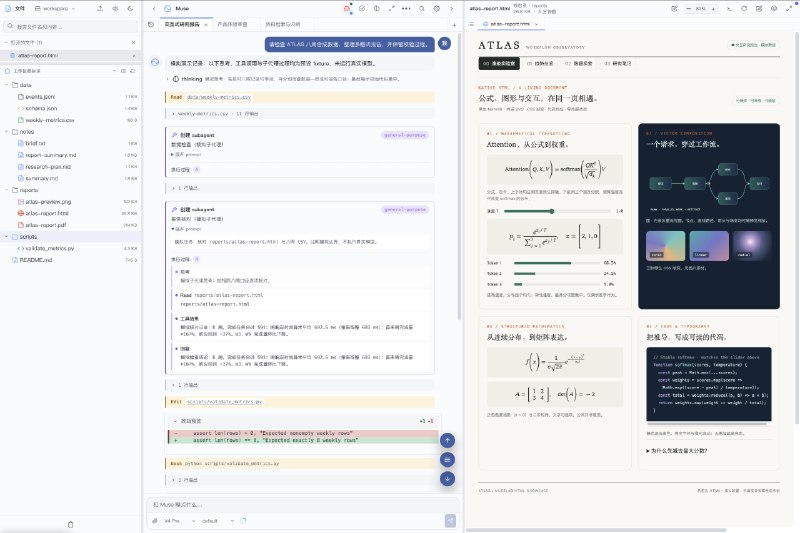Click the refresh icon in preview toolbar
This screenshot has height=533, width=800.
click(x=744, y=9)
